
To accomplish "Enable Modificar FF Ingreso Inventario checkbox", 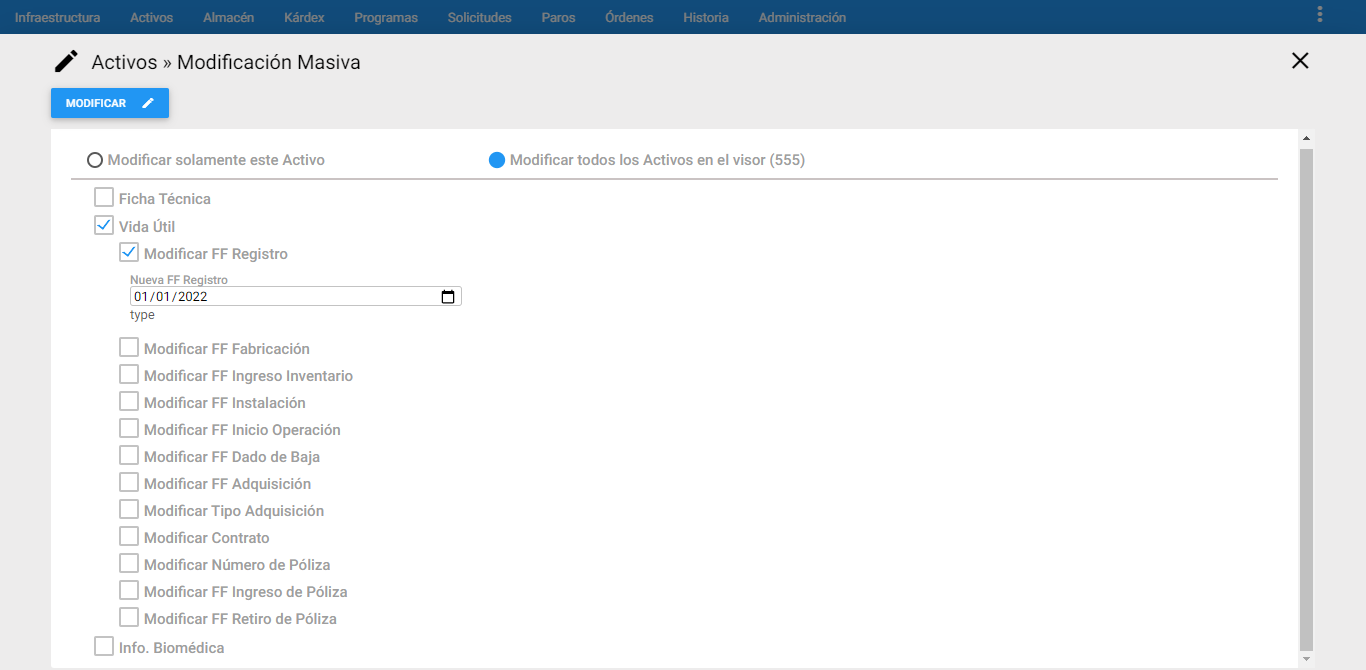I will click(129, 374).
